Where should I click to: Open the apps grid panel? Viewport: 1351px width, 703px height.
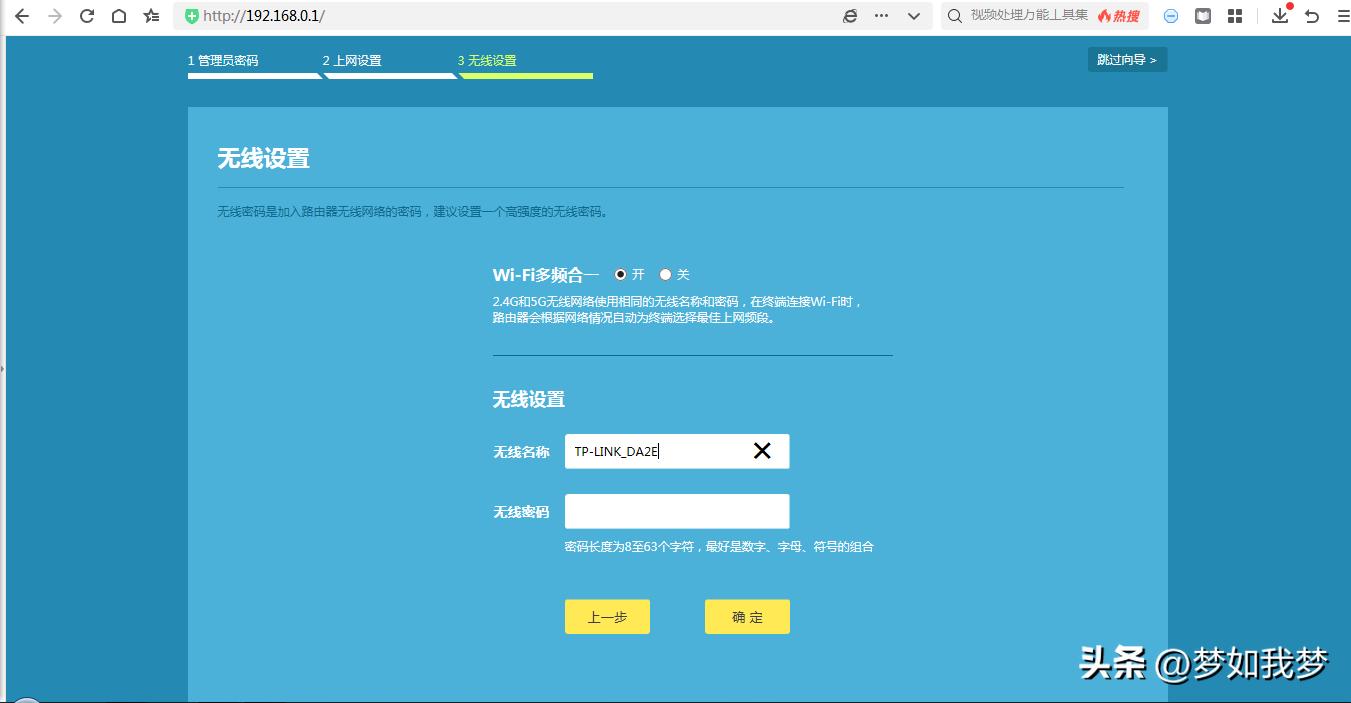pos(1235,16)
